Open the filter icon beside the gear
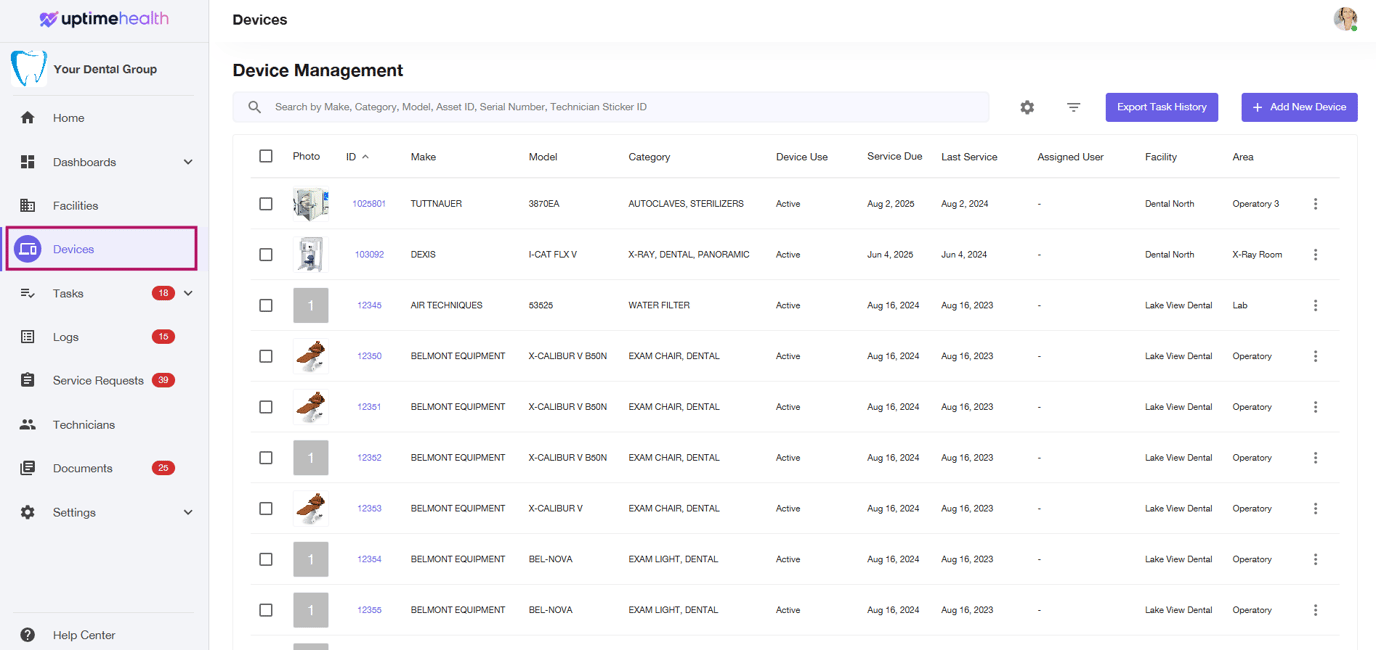 (1073, 107)
